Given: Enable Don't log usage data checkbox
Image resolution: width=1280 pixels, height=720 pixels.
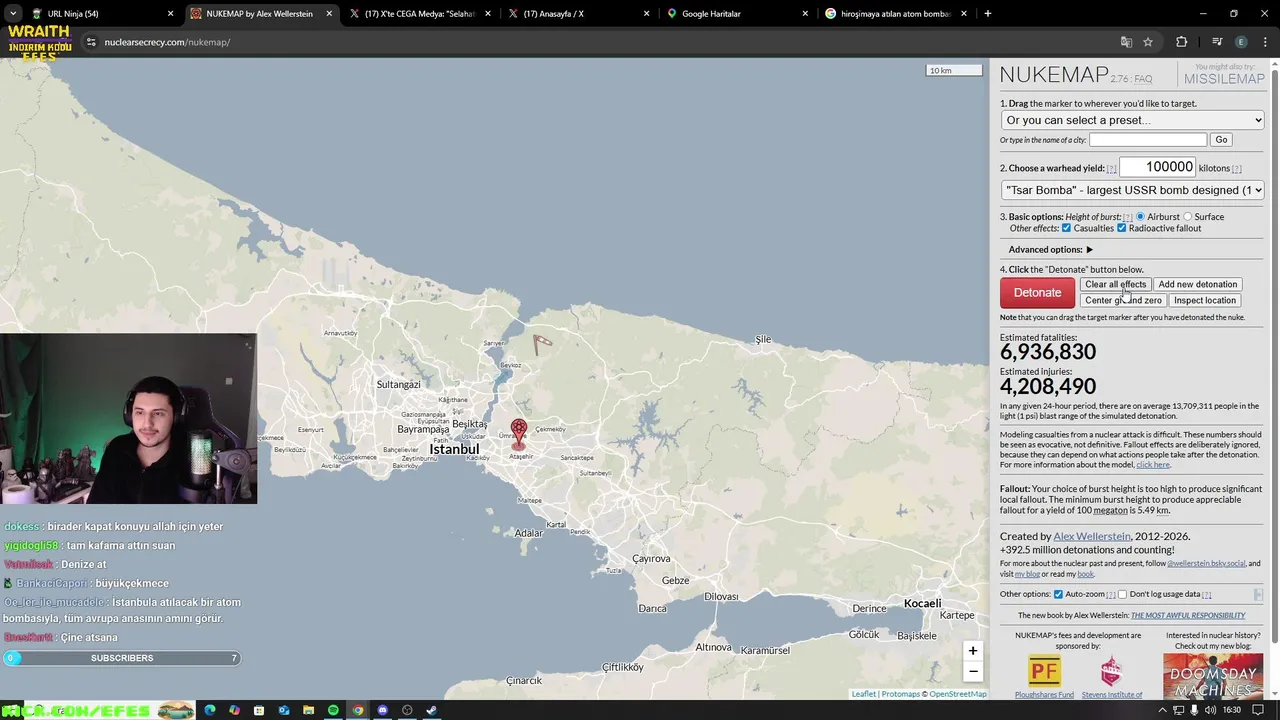Looking at the screenshot, I should [1122, 594].
